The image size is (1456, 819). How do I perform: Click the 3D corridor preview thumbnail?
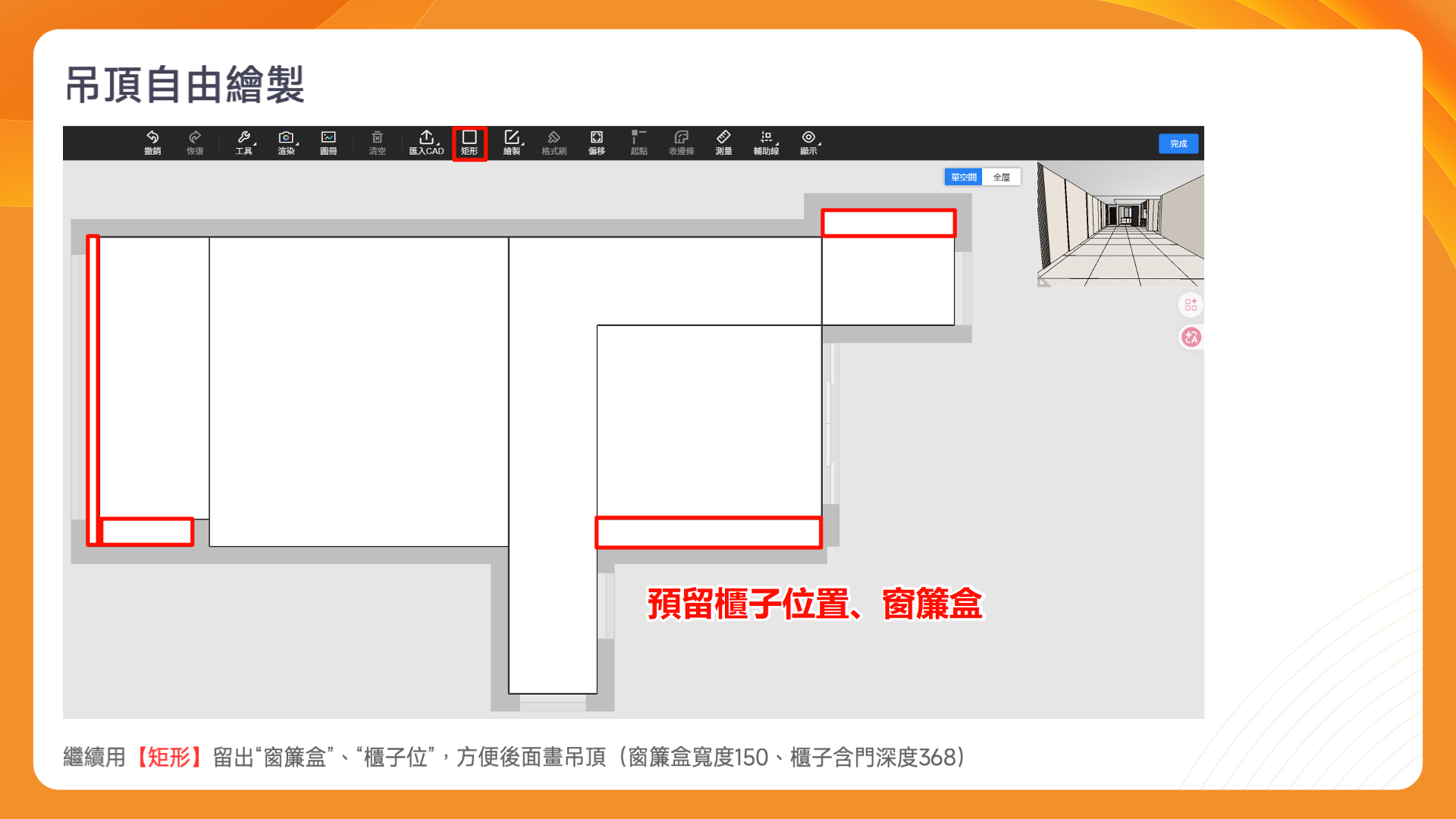tap(1120, 224)
